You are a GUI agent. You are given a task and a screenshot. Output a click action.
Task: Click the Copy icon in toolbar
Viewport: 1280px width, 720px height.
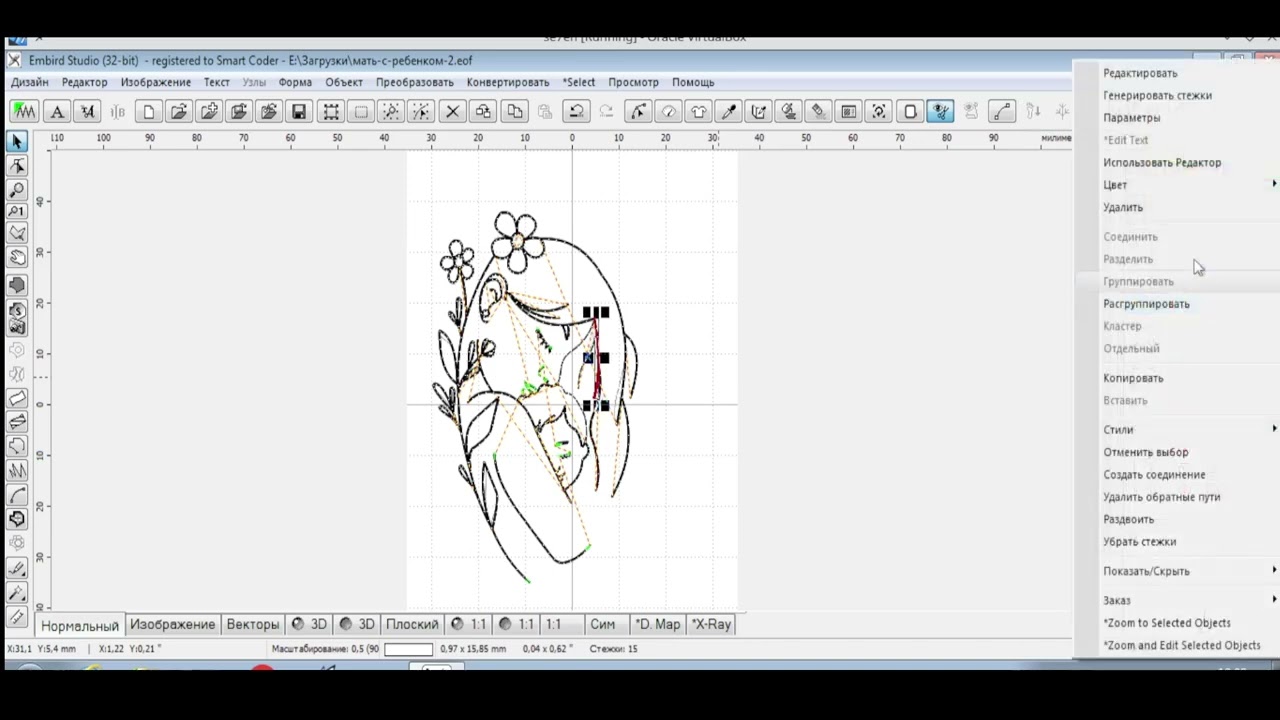coord(514,111)
